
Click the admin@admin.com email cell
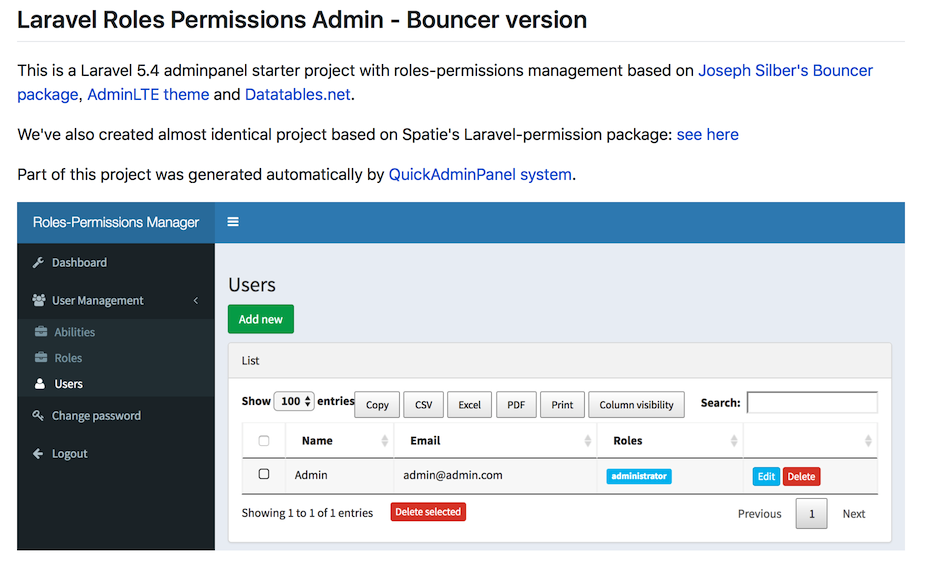coord(453,475)
